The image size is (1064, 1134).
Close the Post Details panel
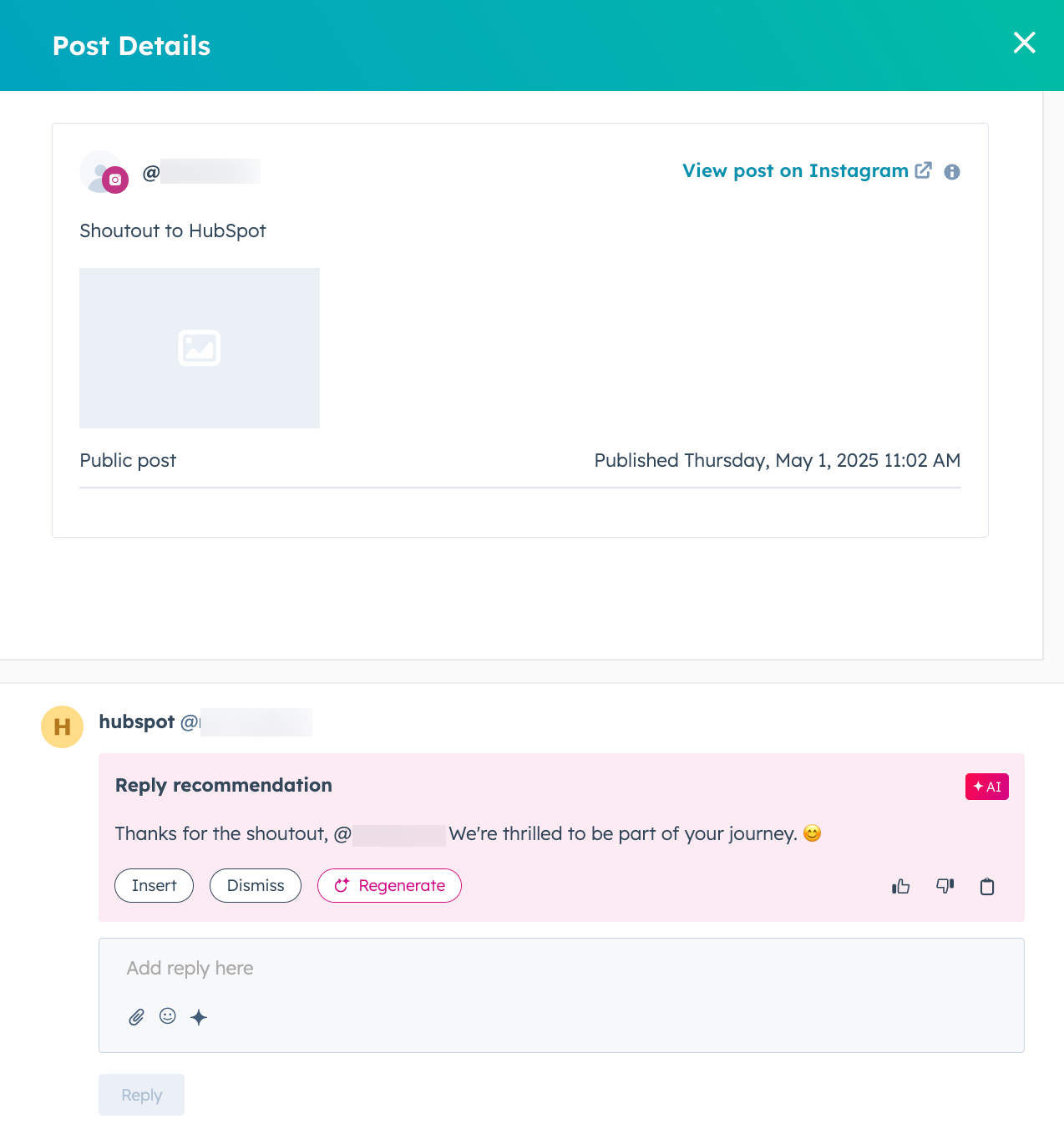point(1024,43)
